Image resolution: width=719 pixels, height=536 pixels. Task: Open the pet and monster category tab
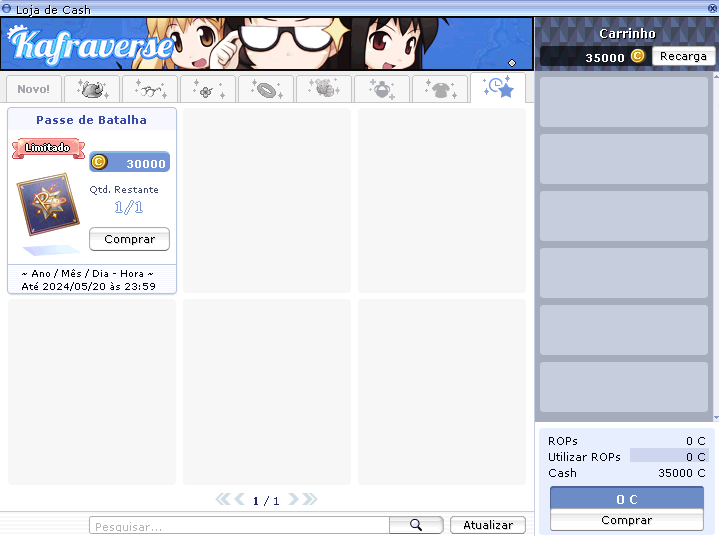[324, 89]
